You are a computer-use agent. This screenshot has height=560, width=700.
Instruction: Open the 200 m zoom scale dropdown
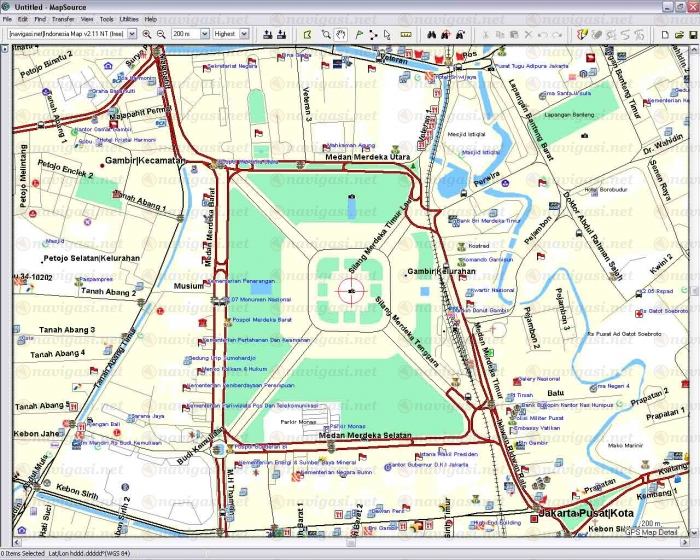(203, 34)
